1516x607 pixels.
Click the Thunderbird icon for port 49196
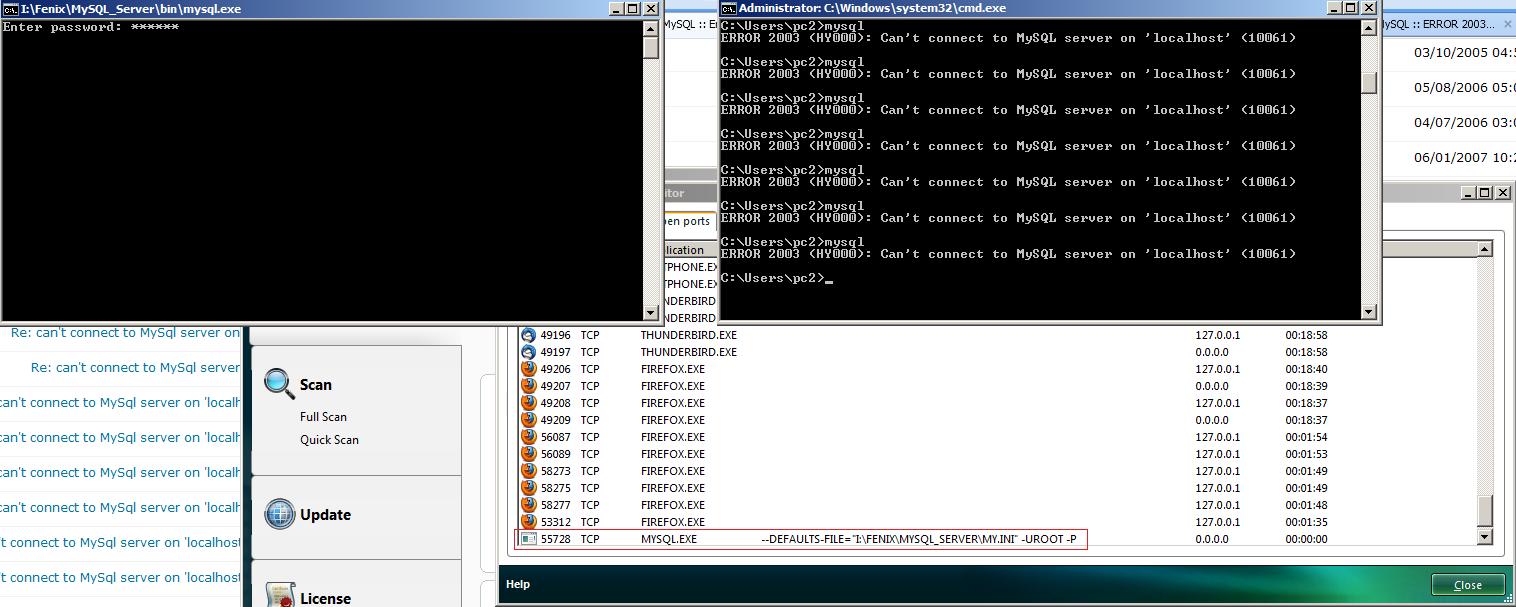pyautogui.click(x=528, y=335)
